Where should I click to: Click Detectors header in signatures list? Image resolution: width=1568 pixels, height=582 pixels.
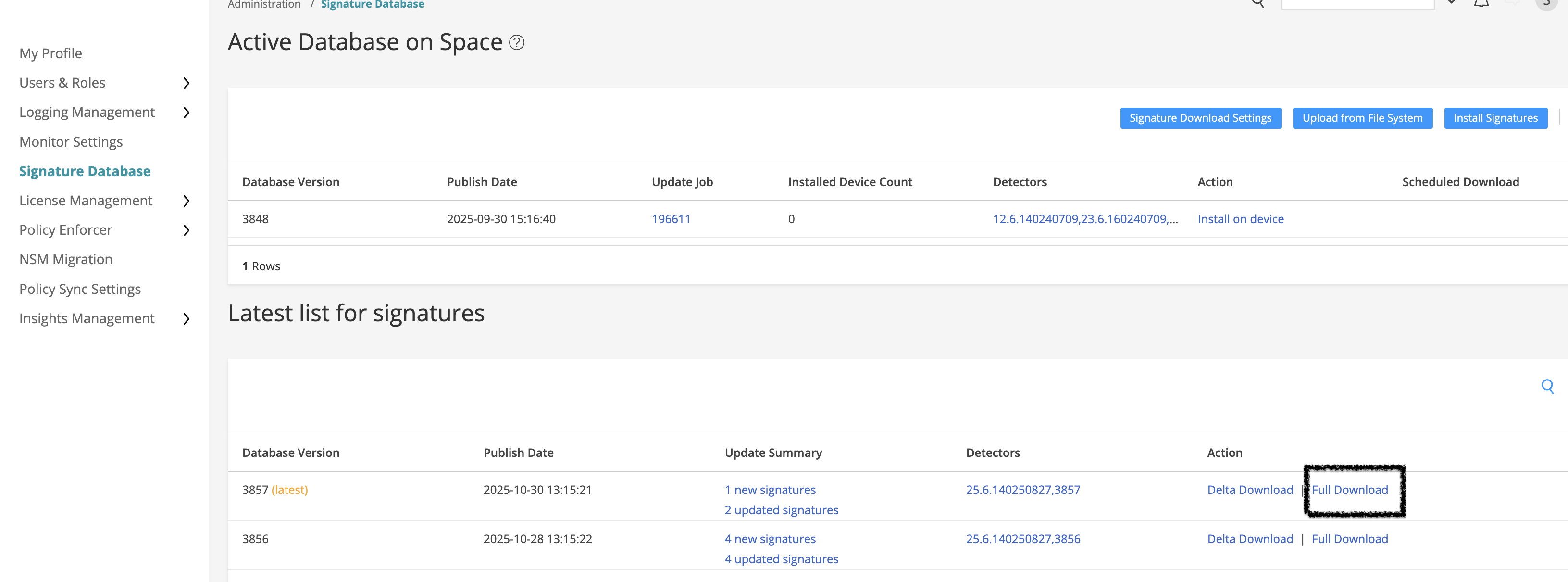point(992,453)
